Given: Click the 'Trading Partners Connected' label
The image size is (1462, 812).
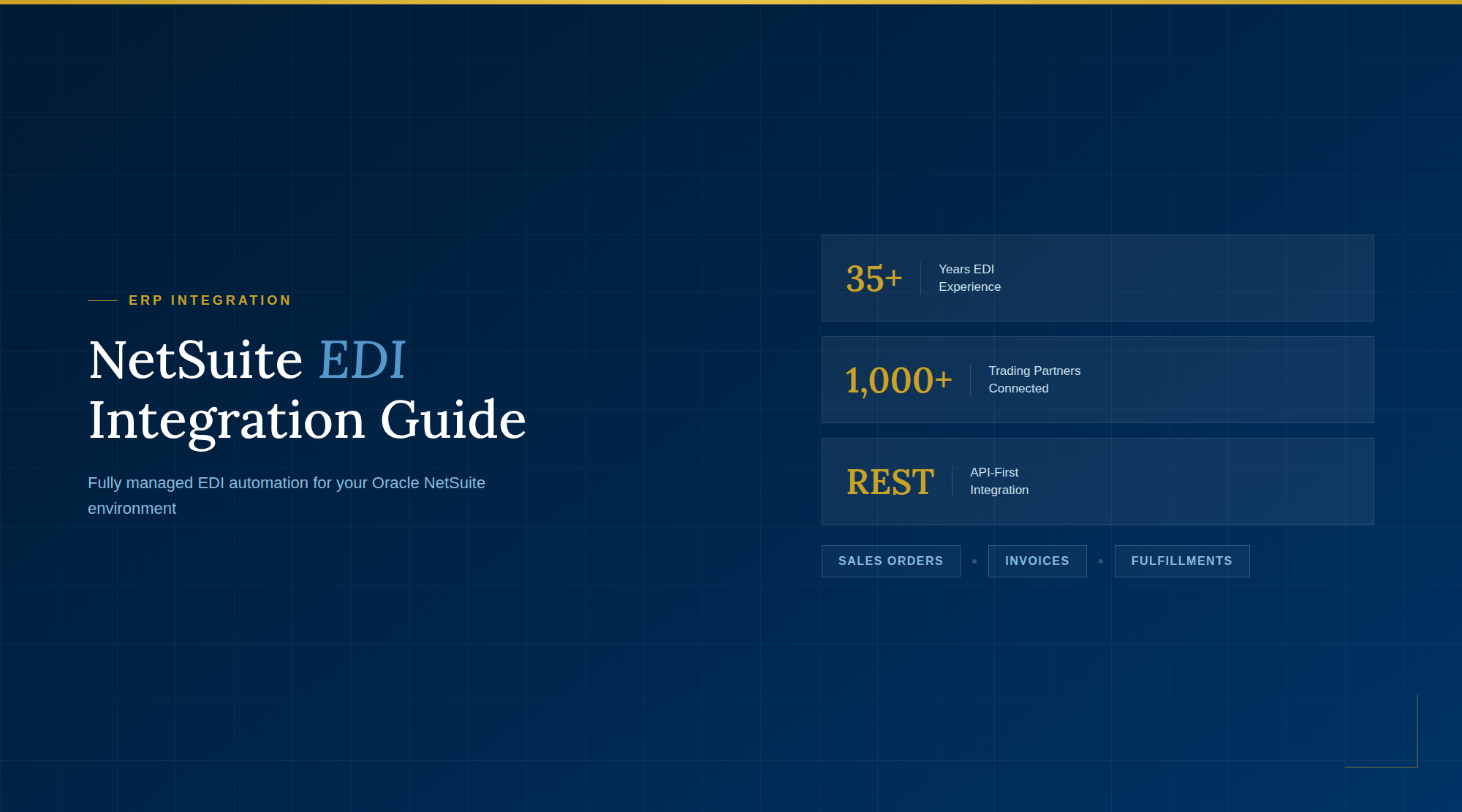Looking at the screenshot, I should (1034, 379).
